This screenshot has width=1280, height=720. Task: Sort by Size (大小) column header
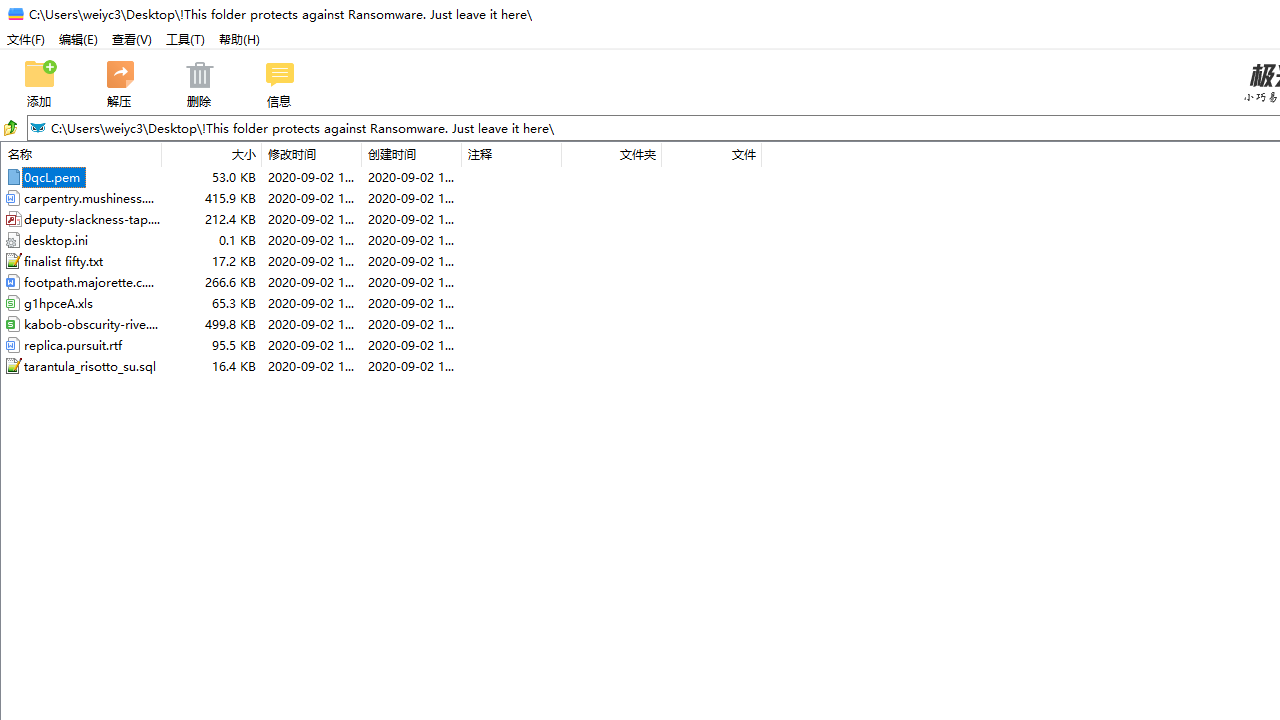pyautogui.click(x=212, y=155)
